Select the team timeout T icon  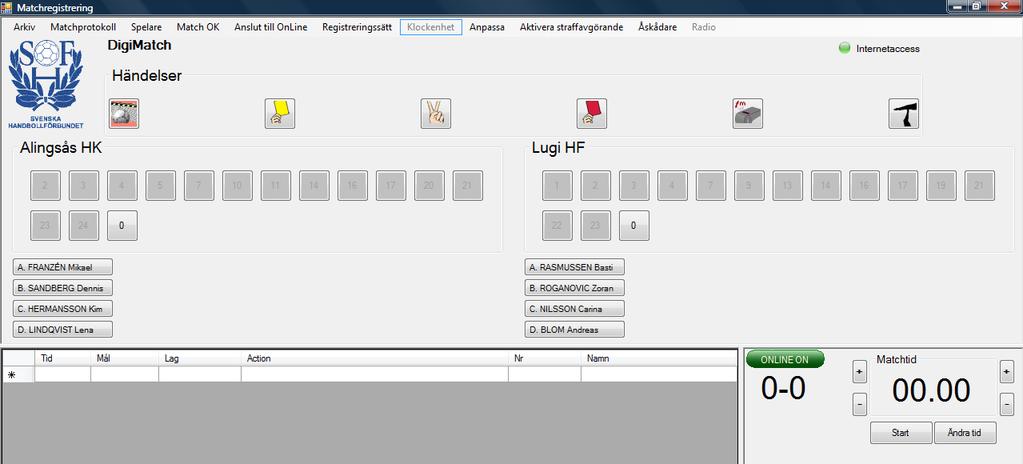click(x=904, y=114)
